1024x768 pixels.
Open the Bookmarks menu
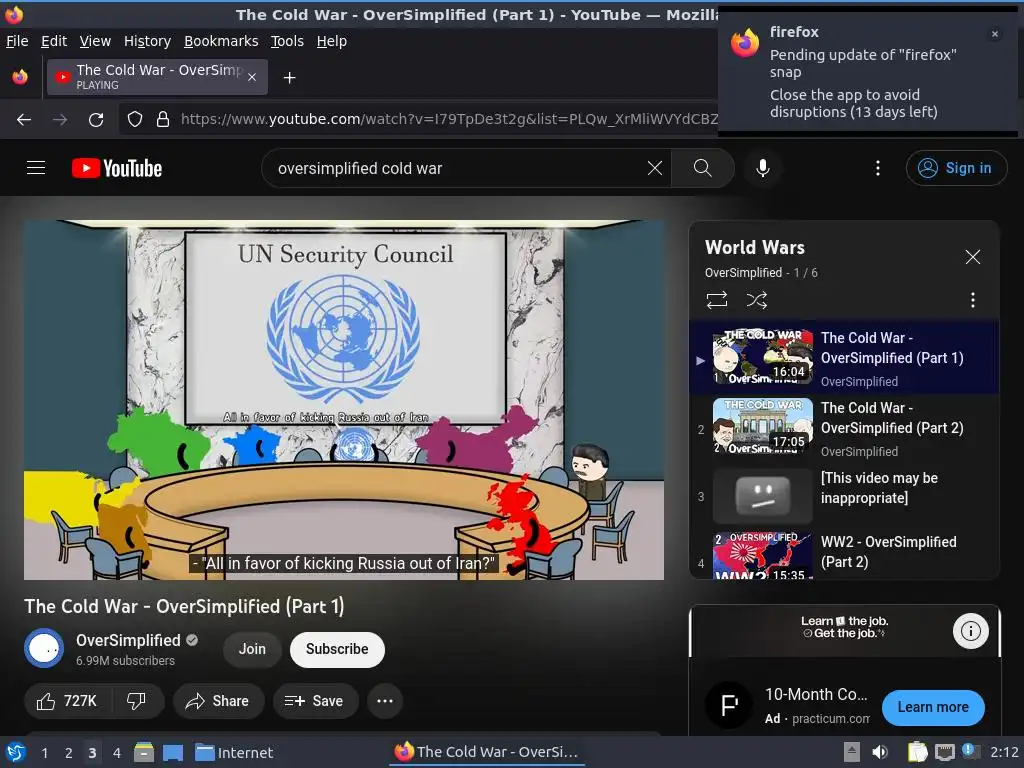pos(221,41)
